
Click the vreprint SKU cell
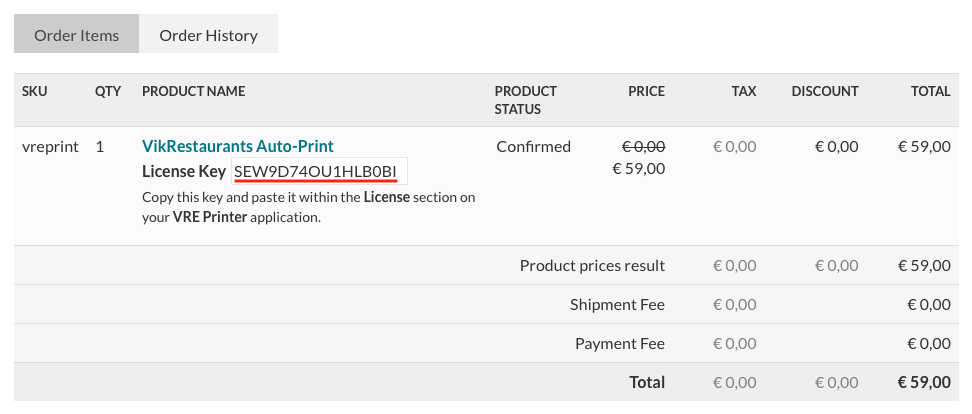tap(50, 146)
